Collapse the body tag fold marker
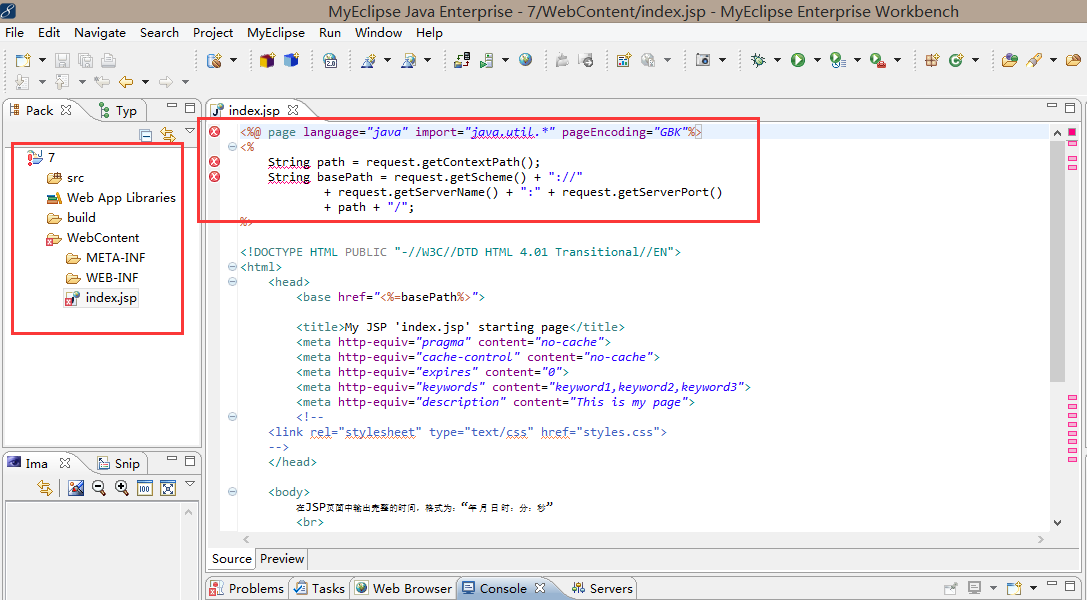Screen dimensions: 1087x600 (x=232, y=492)
